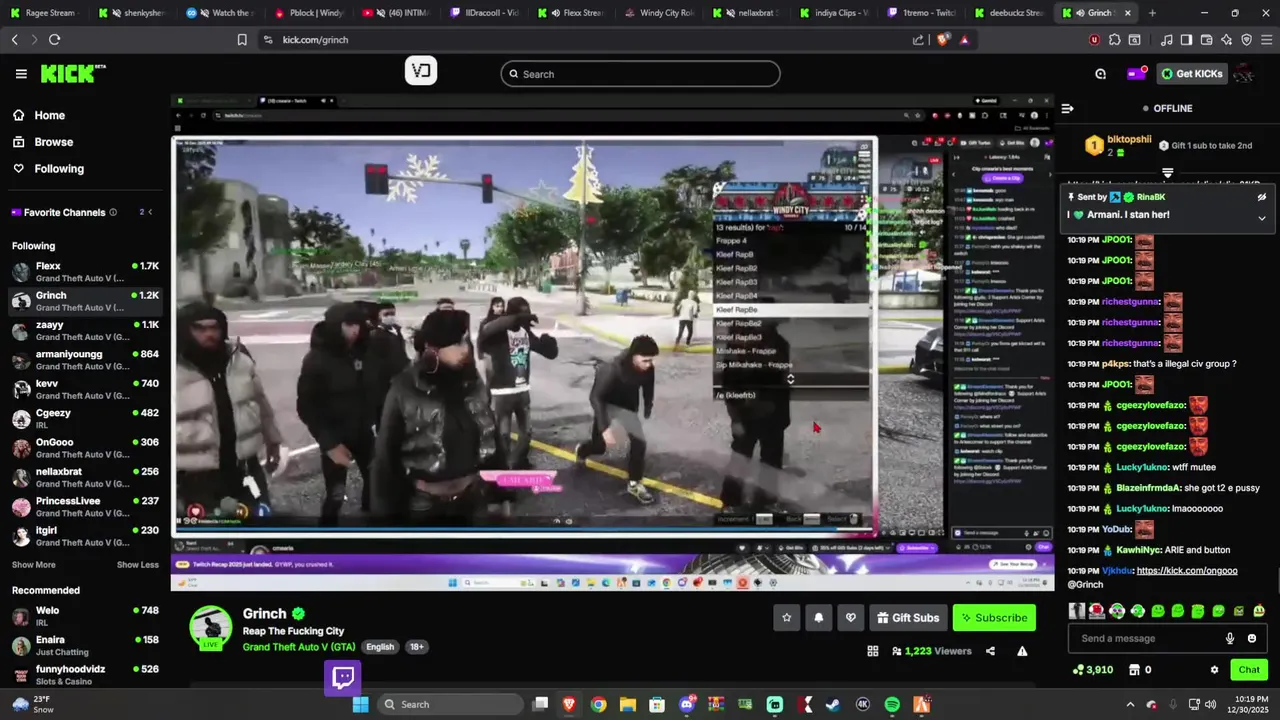Open zaayy channel in Following list
This screenshot has width=1280, height=720.
click(x=85, y=331)
